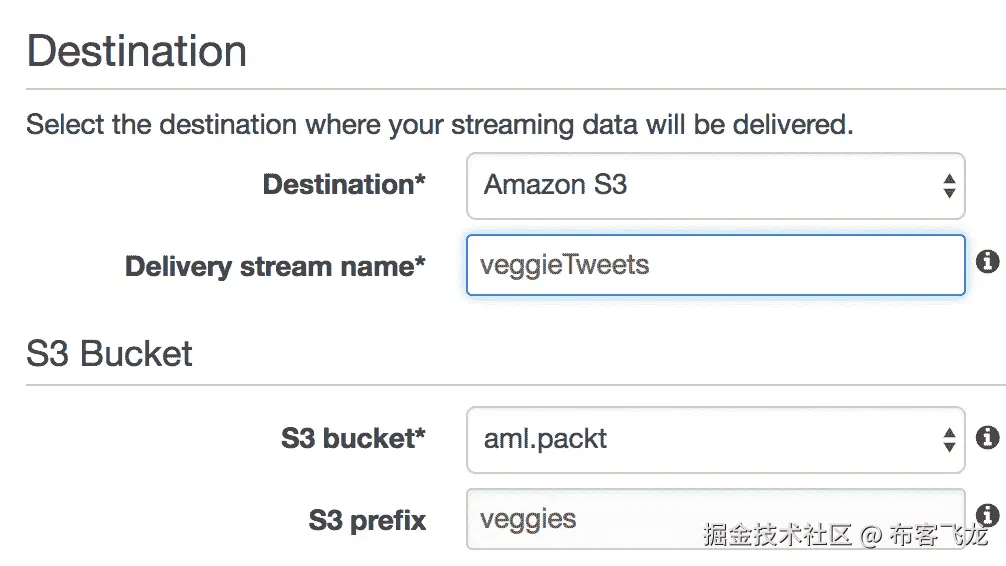
Task: Click the bold 'Destination*' field label
Action: [x=344, y=185]
